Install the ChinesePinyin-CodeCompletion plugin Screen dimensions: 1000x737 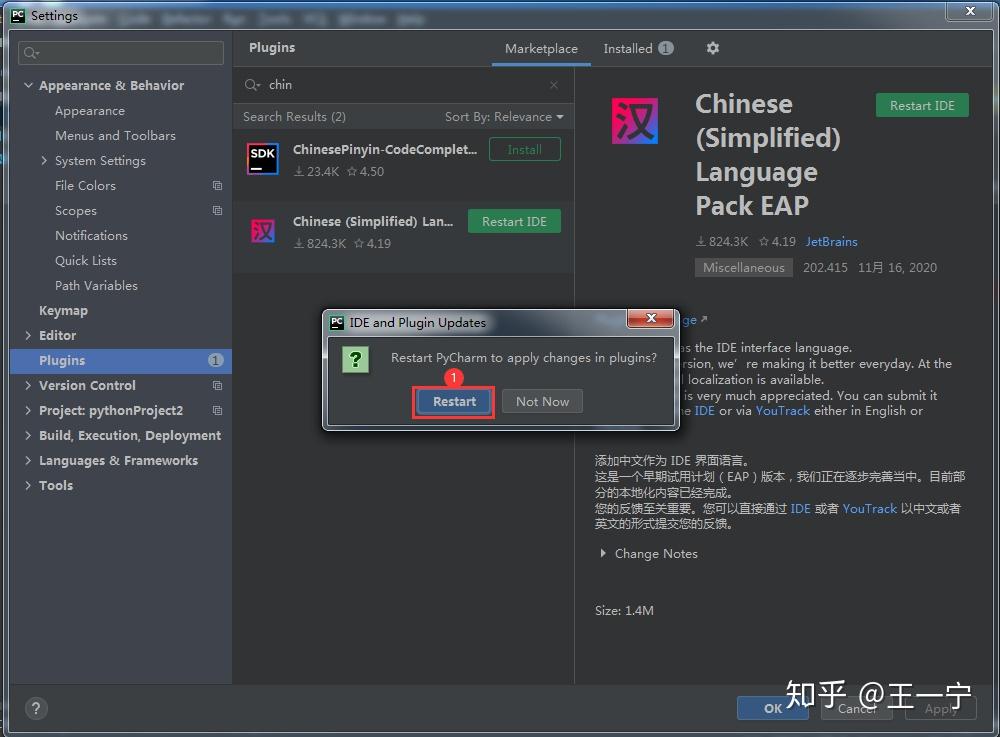tap(525, 150)
